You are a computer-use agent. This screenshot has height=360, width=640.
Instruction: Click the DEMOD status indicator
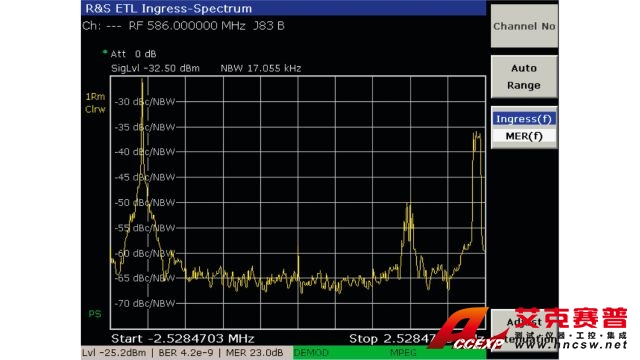click(311, 352)
